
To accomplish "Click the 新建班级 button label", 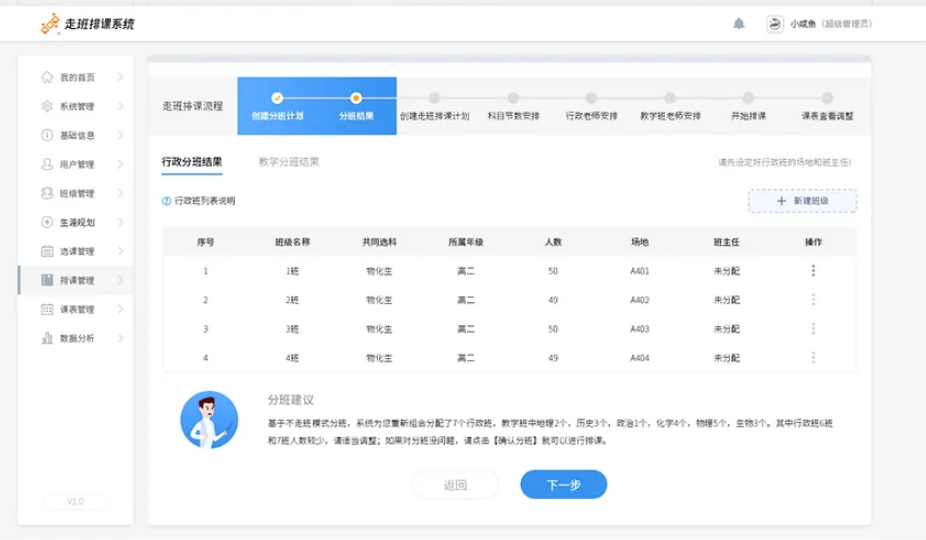I will 811,201.
